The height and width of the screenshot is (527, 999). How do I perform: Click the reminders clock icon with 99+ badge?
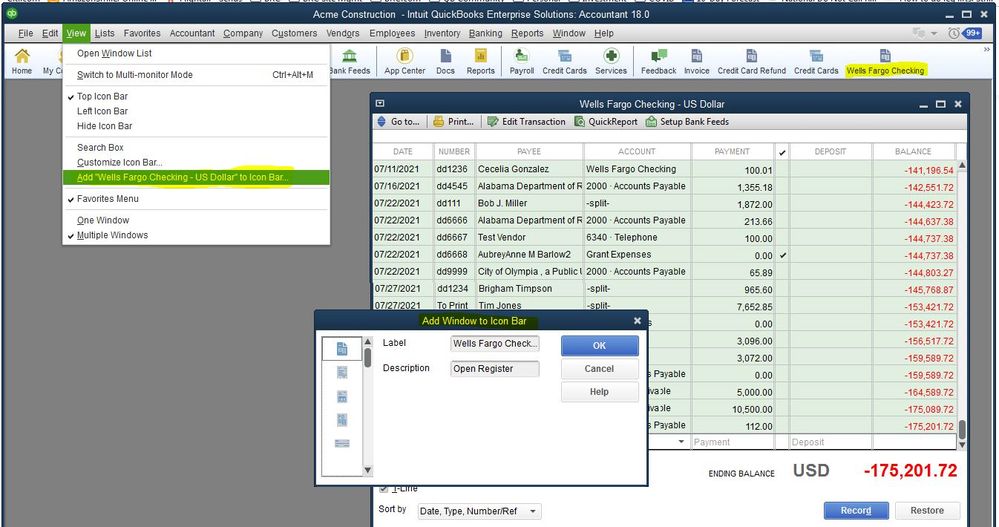click(x=965, y=33)
